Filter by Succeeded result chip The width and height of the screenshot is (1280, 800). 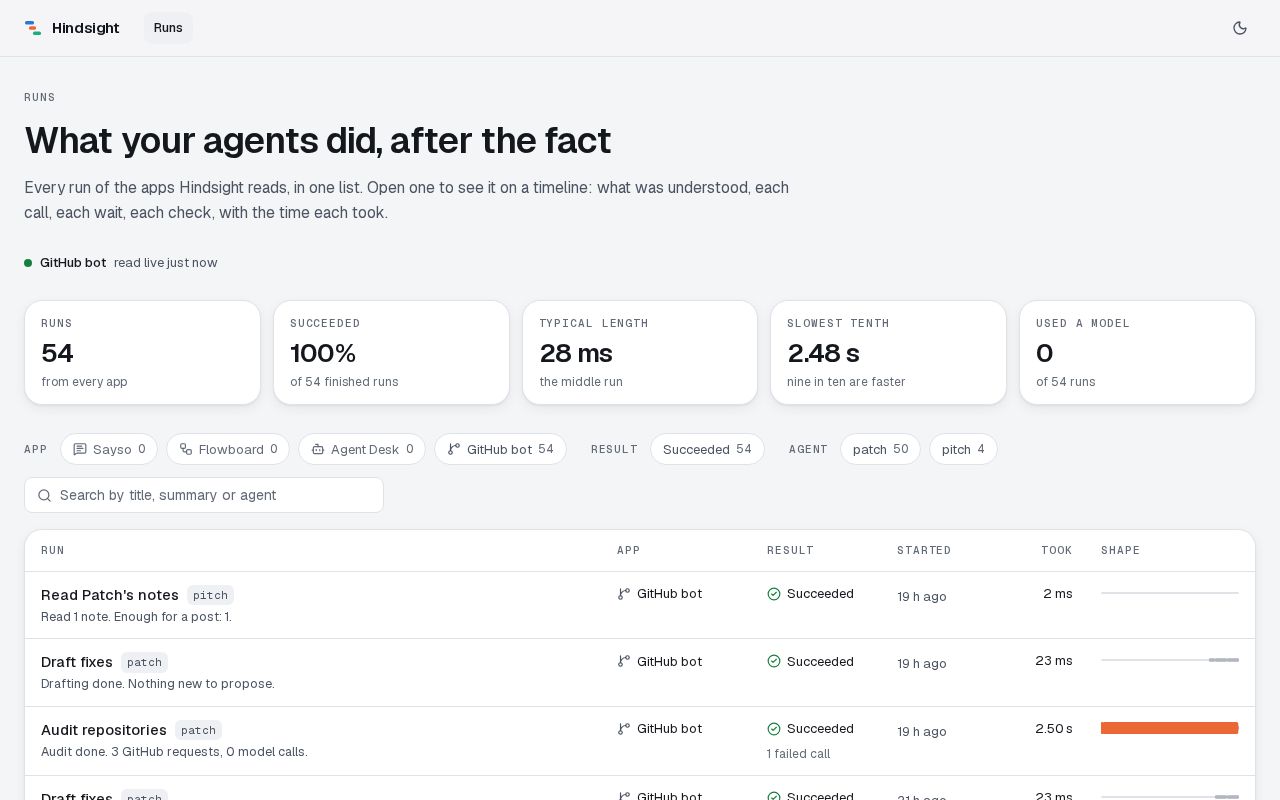tap(707, 449)
